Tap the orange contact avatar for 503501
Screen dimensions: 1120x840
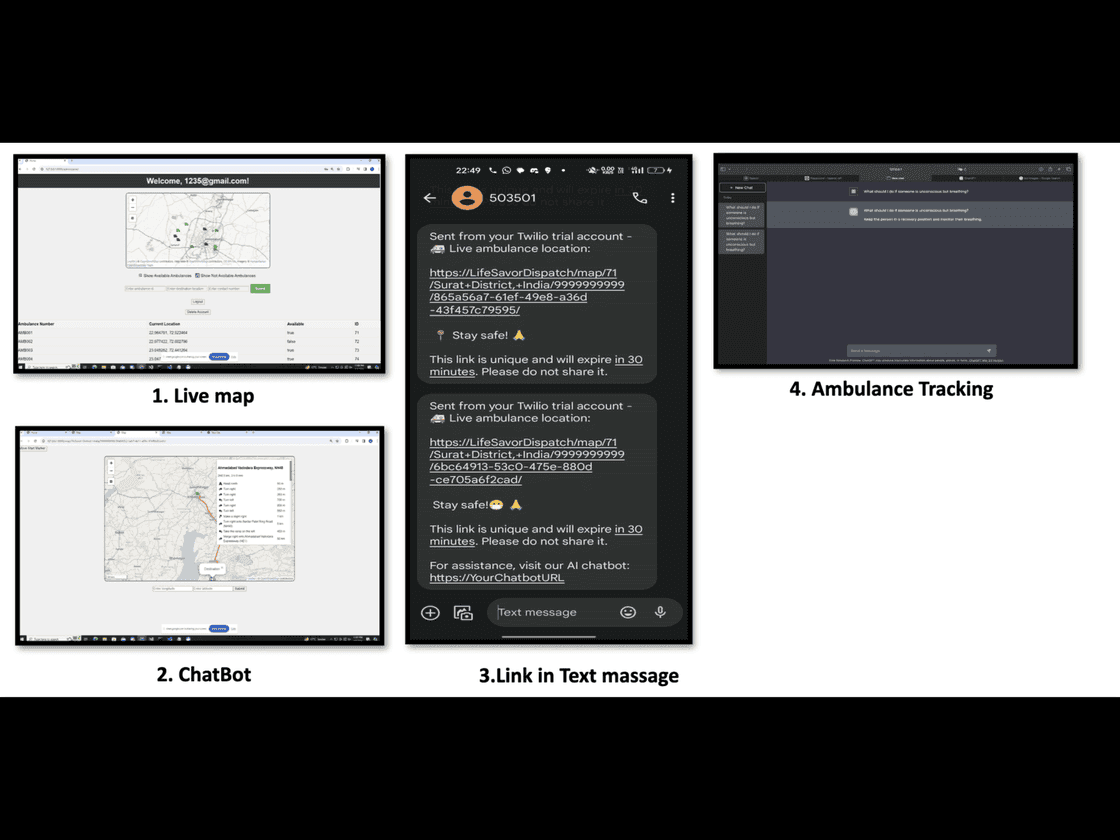[x=467, y=198]
